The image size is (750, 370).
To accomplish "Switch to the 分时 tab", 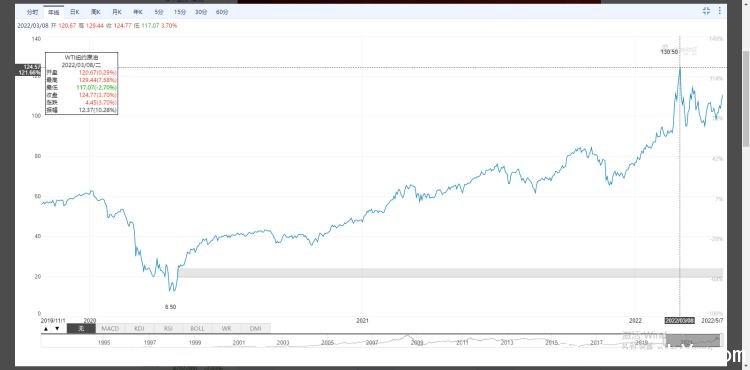I will point(32,12).
